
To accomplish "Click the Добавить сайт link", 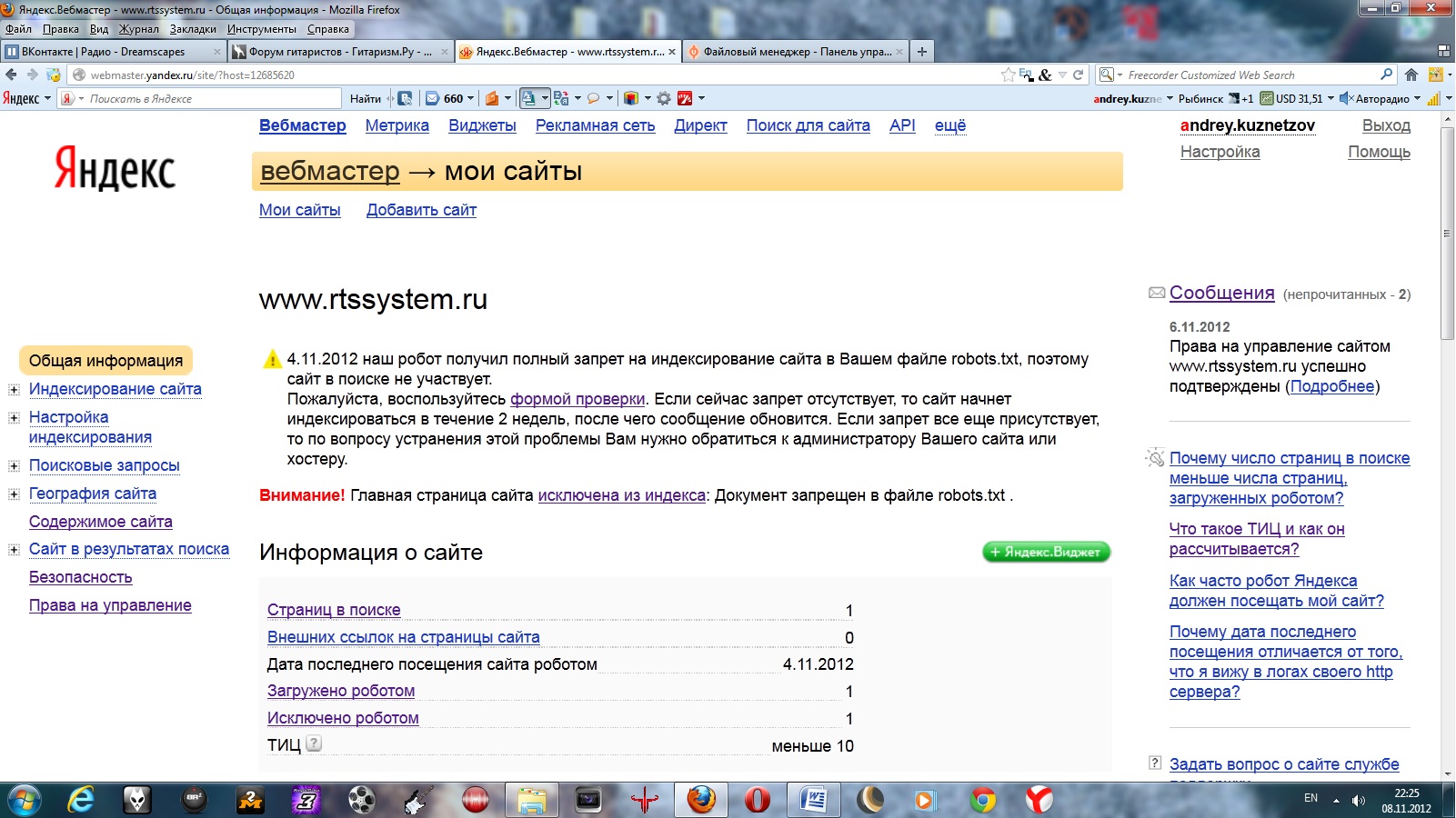I will (421, 210).
